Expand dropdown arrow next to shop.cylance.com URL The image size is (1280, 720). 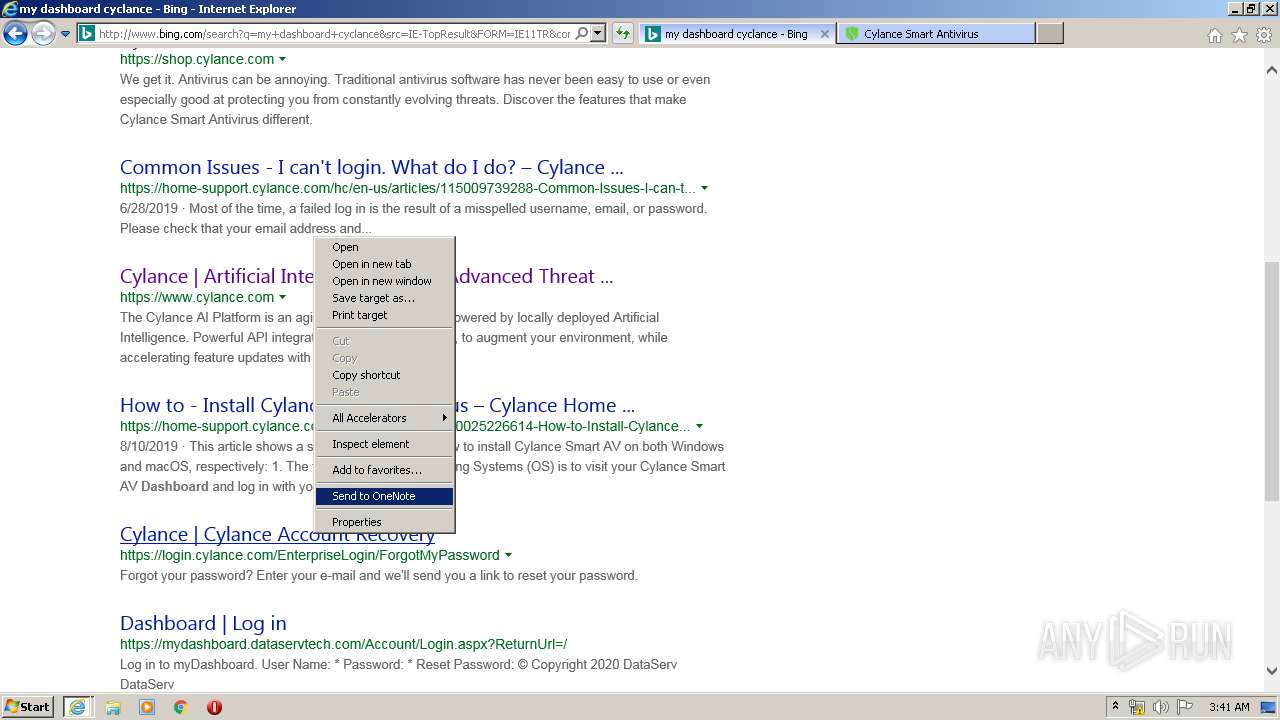282,59
